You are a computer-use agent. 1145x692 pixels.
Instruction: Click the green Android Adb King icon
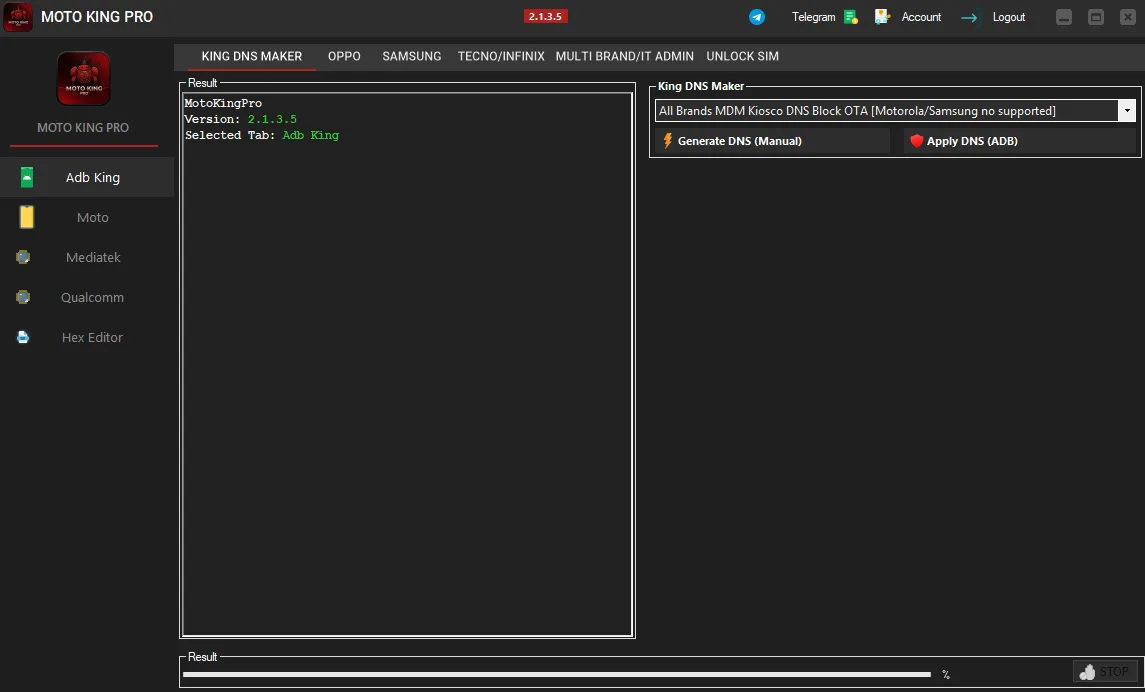tap(27, 177)
